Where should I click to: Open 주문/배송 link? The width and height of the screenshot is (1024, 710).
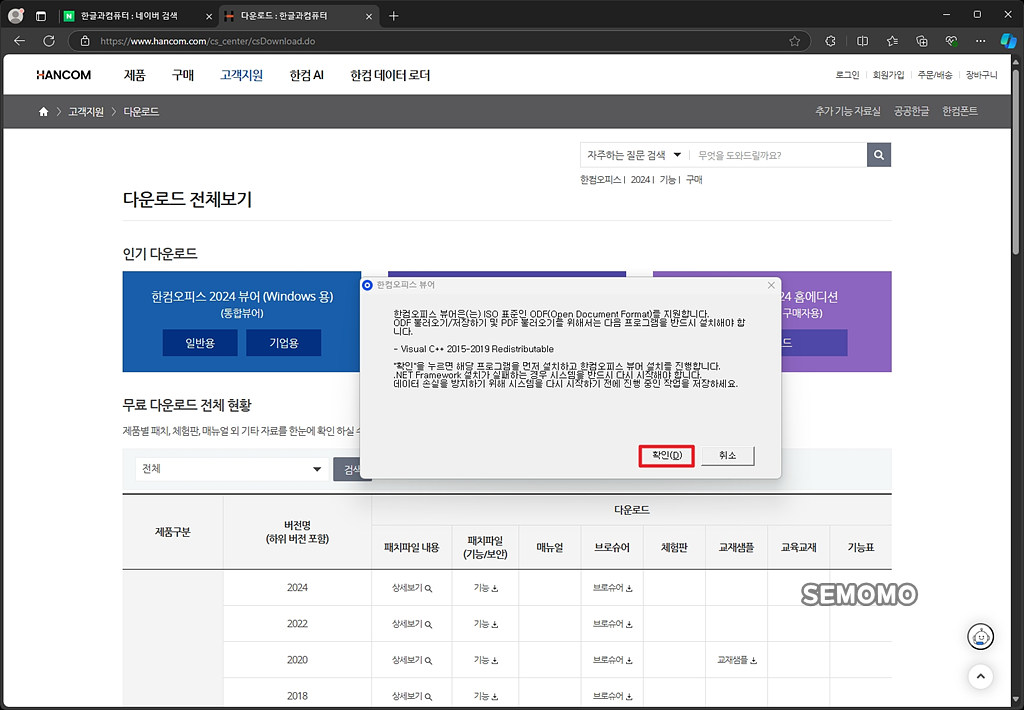tap(935, 75)
